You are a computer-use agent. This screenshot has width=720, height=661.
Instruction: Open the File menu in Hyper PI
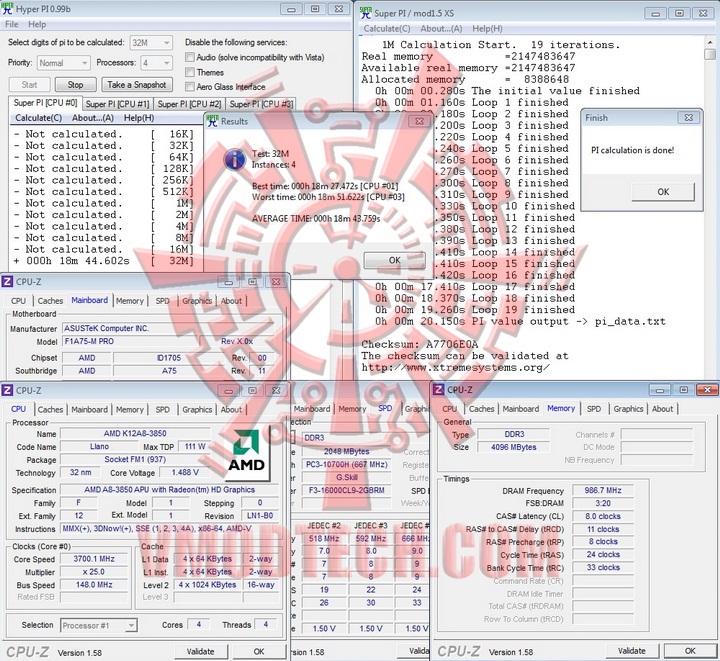tap(11, 24)
